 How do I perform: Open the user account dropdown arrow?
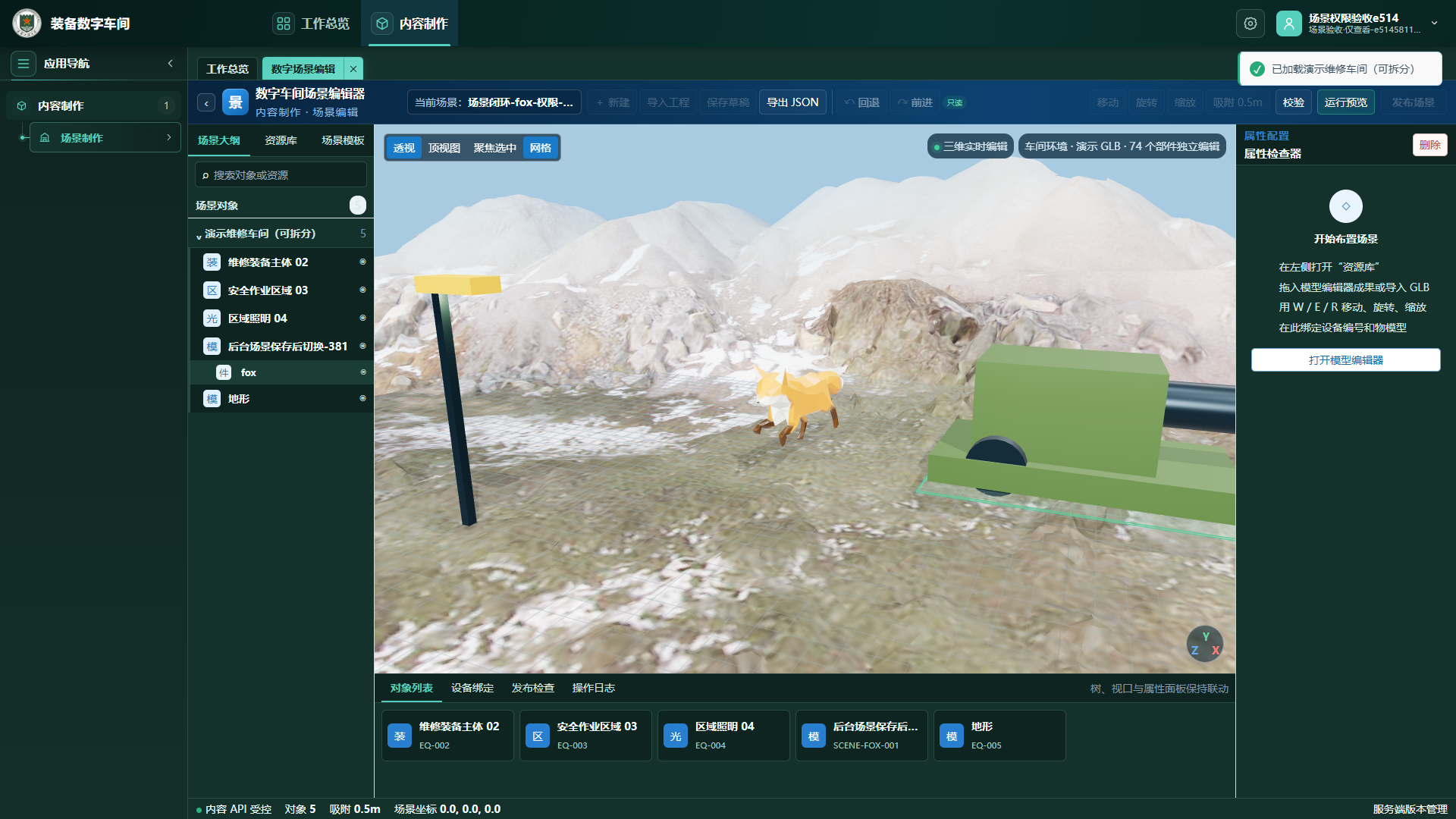(1435, 24)
